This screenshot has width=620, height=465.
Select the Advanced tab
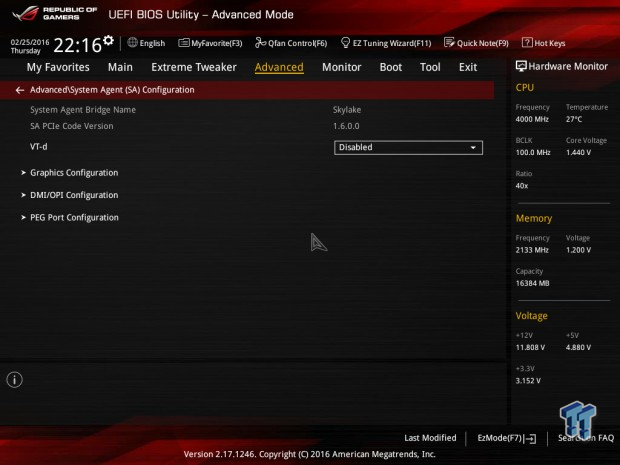pos(279,67)
